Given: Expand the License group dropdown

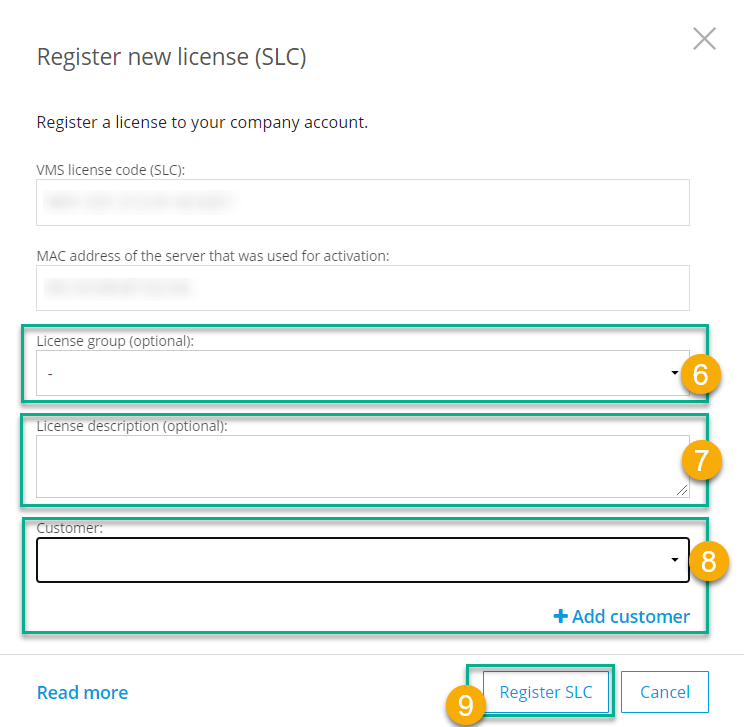Looking at the screenshot, I should pos(360,373).
